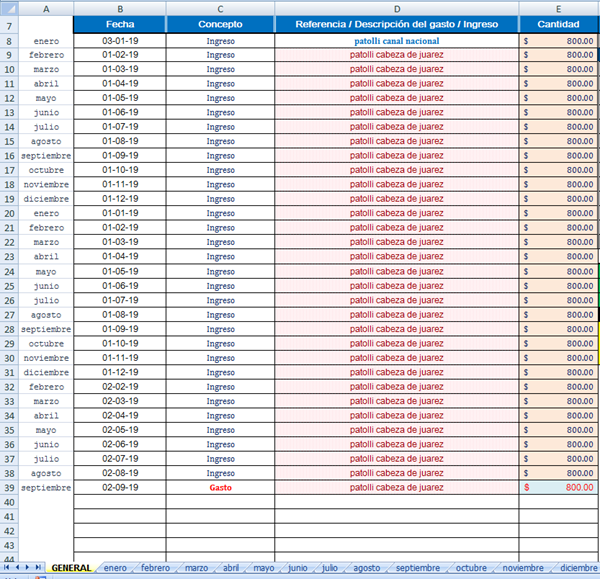Click the red Gasto cell
This screenshot has width=600, height=579.
[x=220, y=487]
